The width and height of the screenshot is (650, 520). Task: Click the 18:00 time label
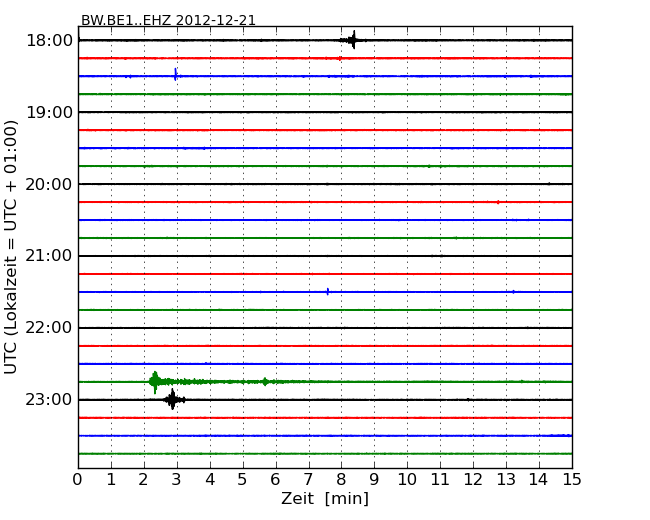click(x=49, y=41)
